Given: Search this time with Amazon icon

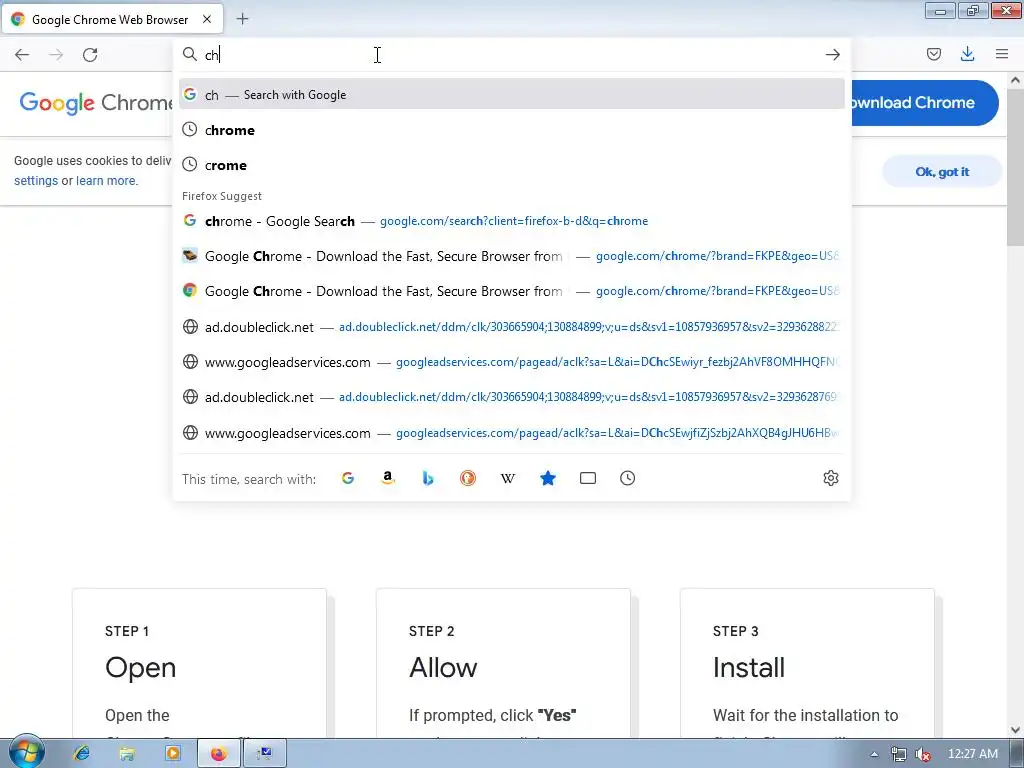Looking at the screenshot, I should click(x=388, y=478).
